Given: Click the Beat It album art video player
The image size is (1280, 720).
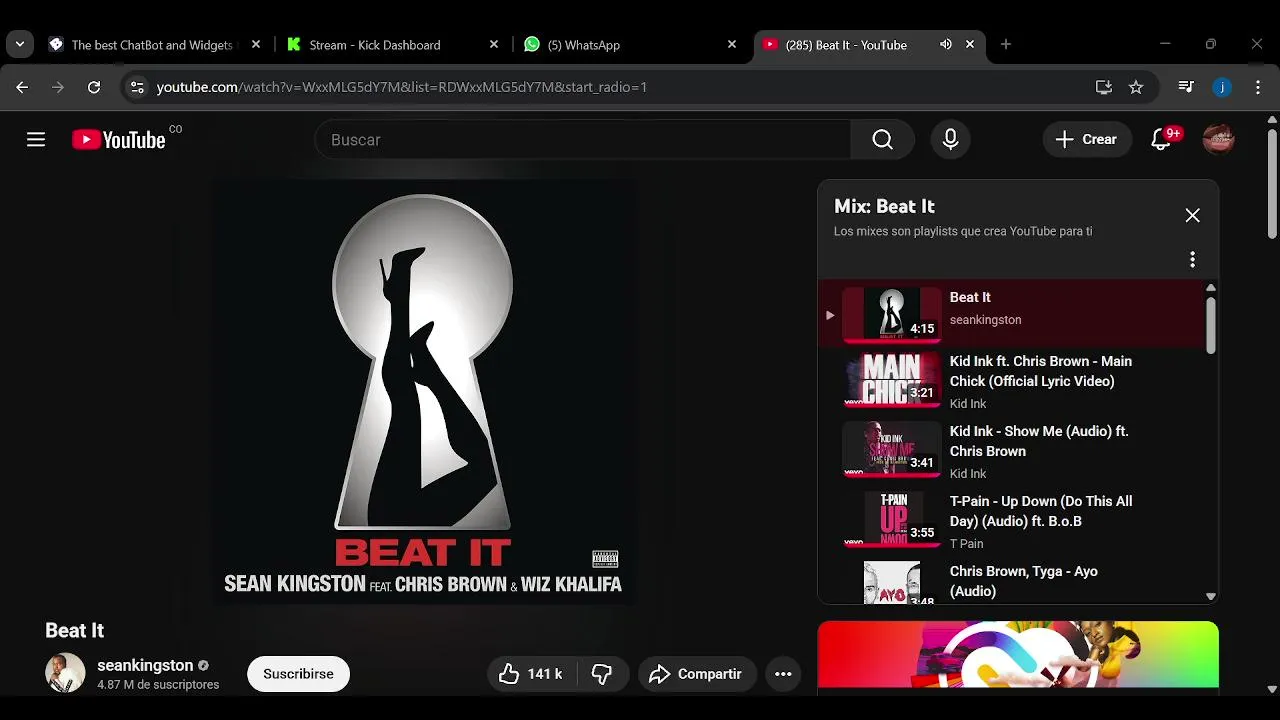Looking at the screenshot, I should tap(423, 391).
